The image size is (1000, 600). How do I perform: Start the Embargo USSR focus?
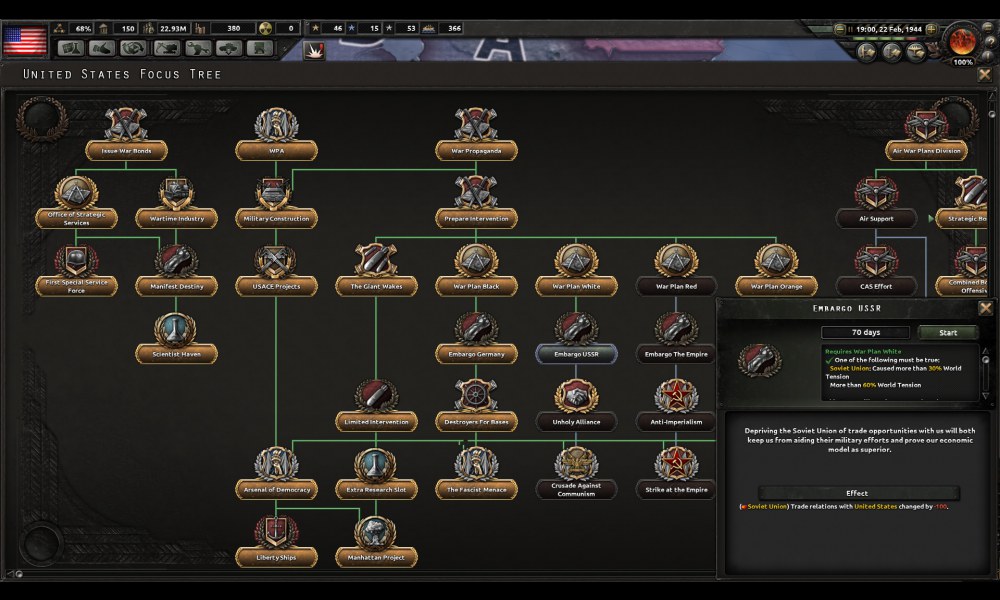[948, 332]
